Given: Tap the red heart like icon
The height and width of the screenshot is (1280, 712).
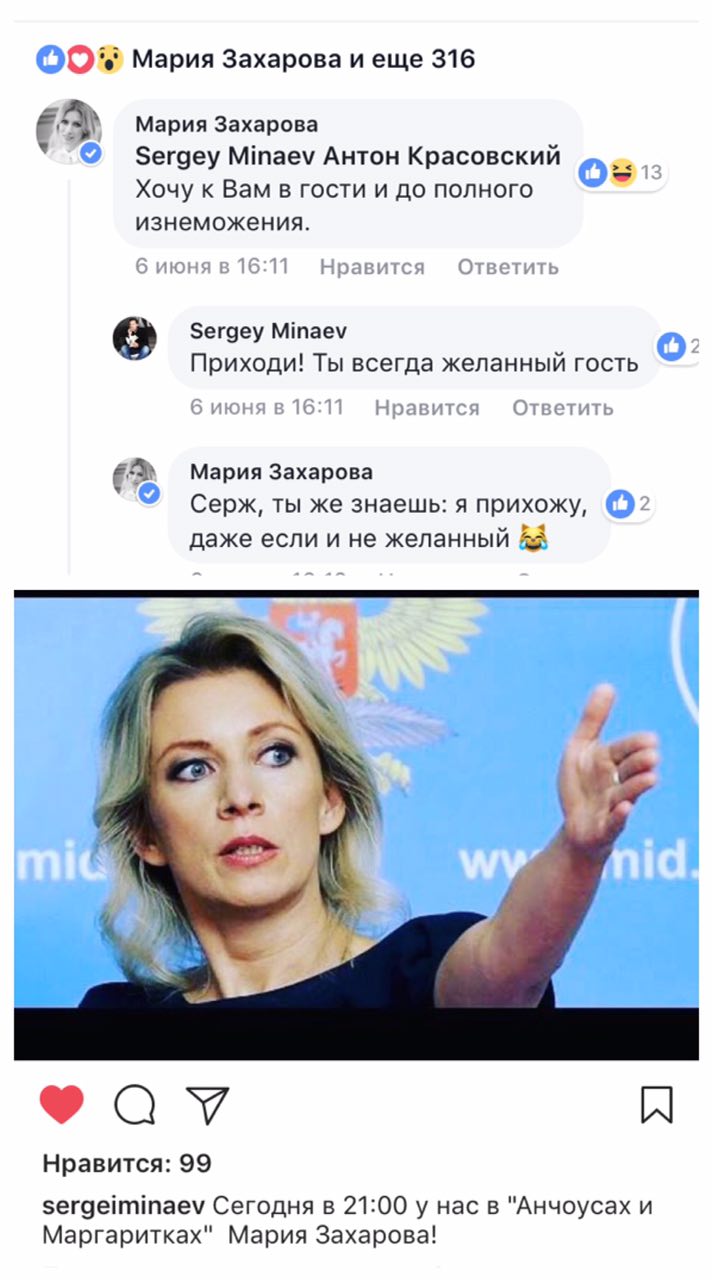Looking at the screenshot, I should pos(62,1104).
